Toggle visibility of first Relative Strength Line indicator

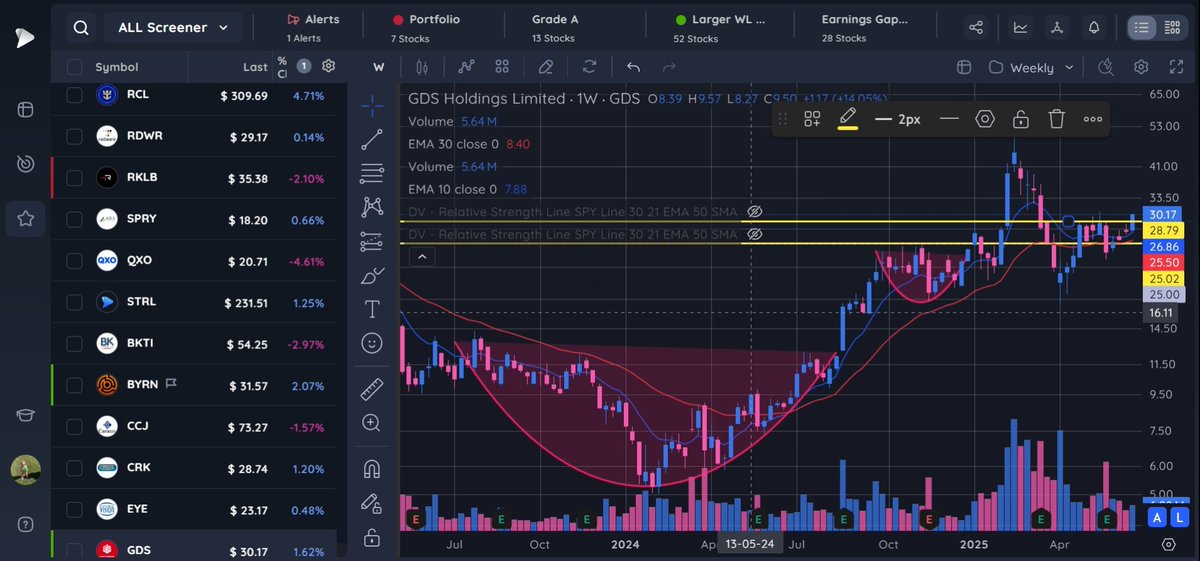pyautogui.click(x=755, y=212)
